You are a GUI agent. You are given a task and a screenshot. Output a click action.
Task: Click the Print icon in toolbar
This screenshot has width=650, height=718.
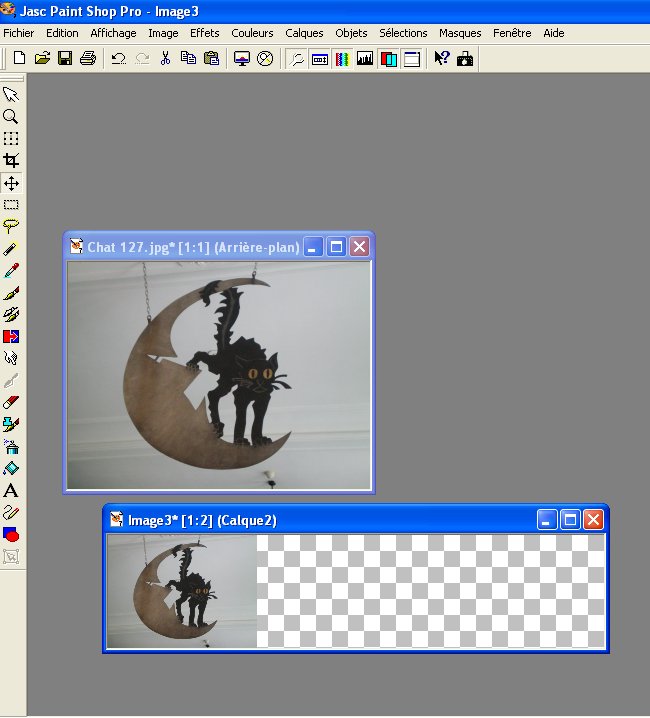click(x=88, y=58)
